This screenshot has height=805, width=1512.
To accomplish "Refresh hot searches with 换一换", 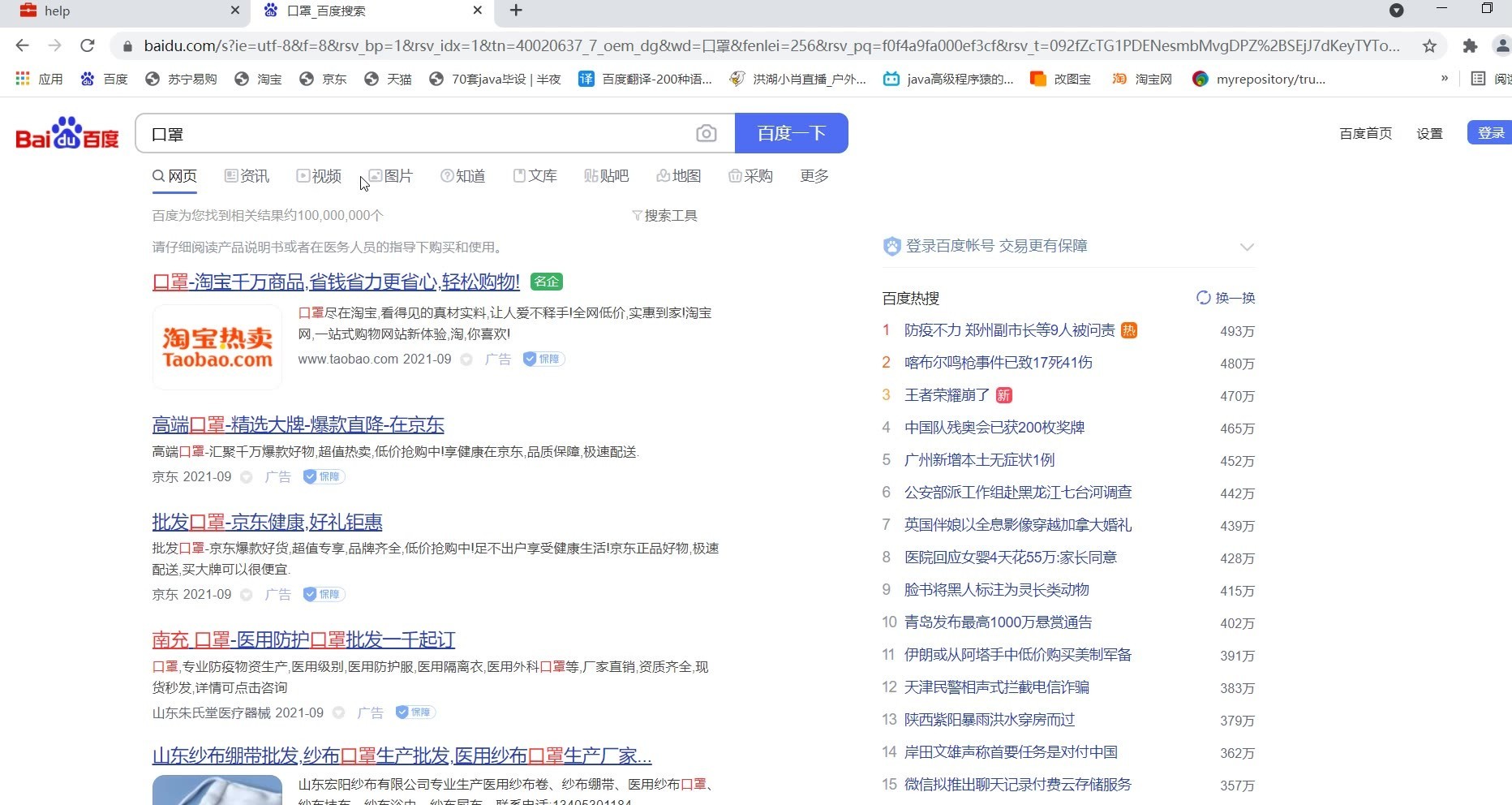I will coord(1226,298).
